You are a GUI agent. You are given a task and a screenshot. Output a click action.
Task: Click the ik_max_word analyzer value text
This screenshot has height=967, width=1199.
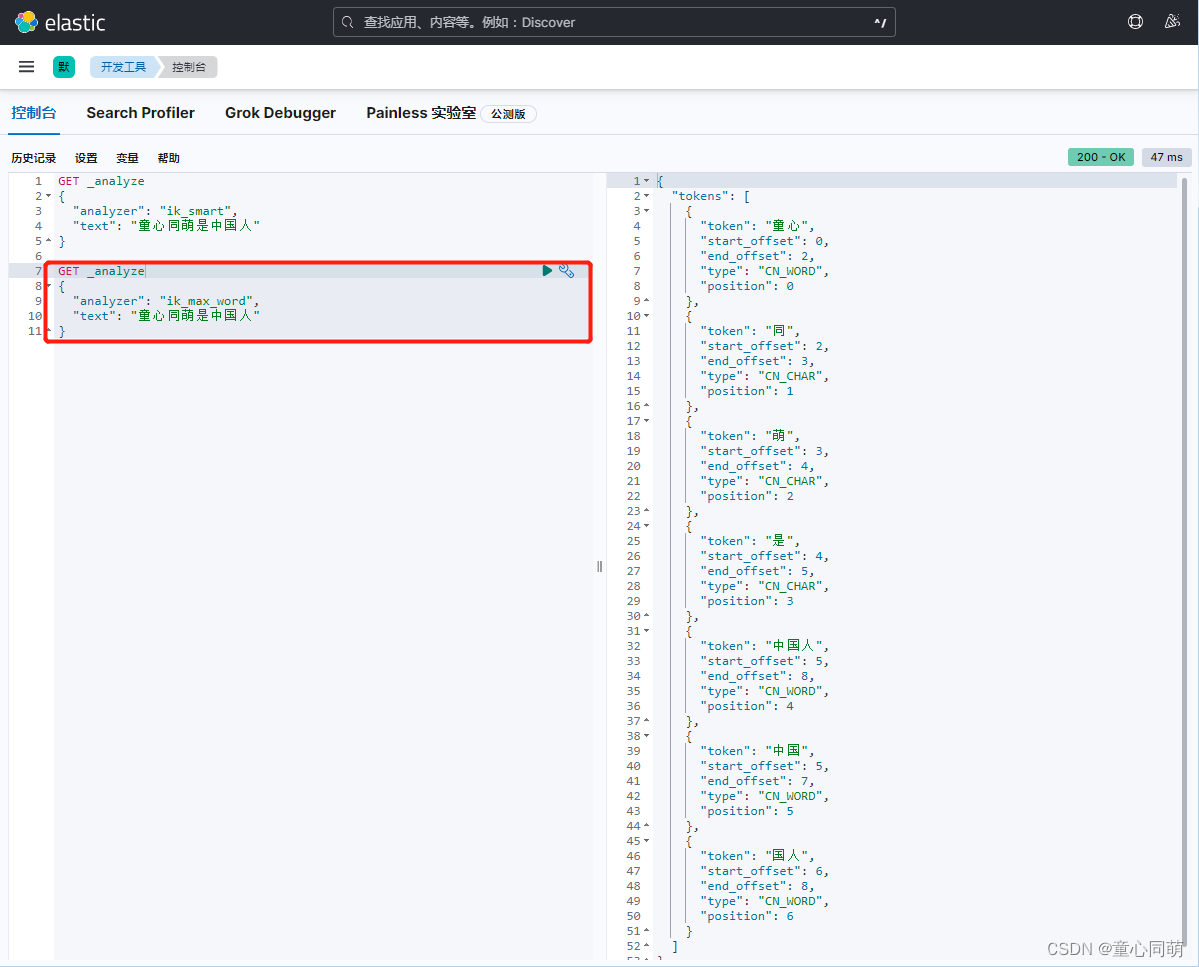pyautogui.click(x=206, y=301)
